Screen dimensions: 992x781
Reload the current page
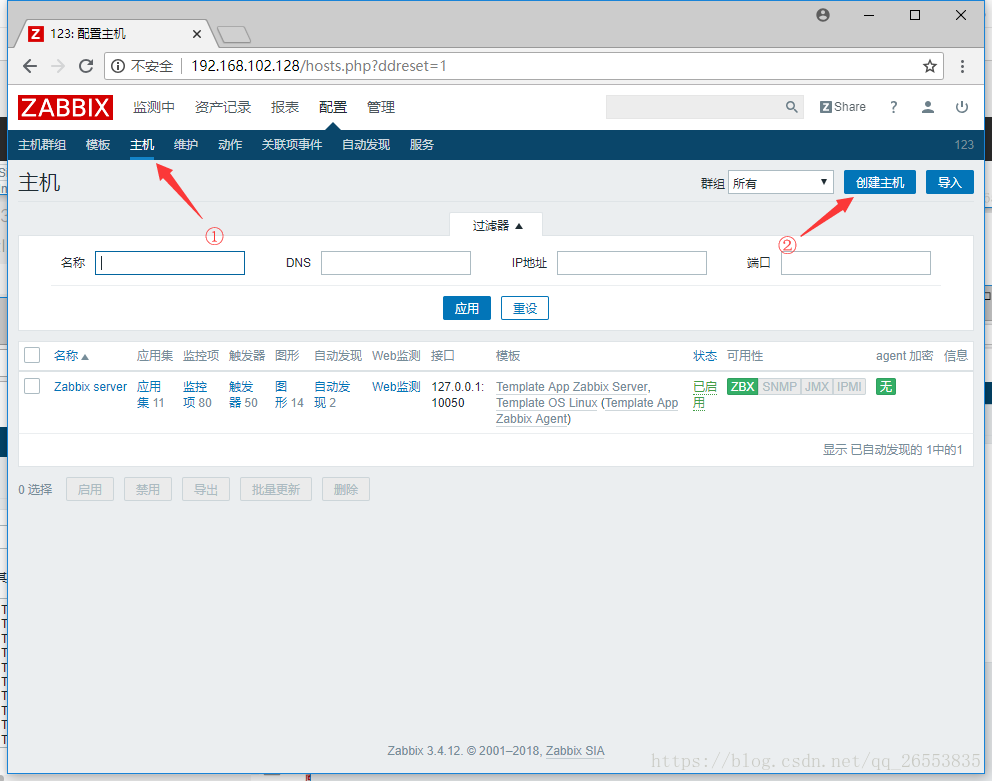pyautogui.click(x=86, y=66)
